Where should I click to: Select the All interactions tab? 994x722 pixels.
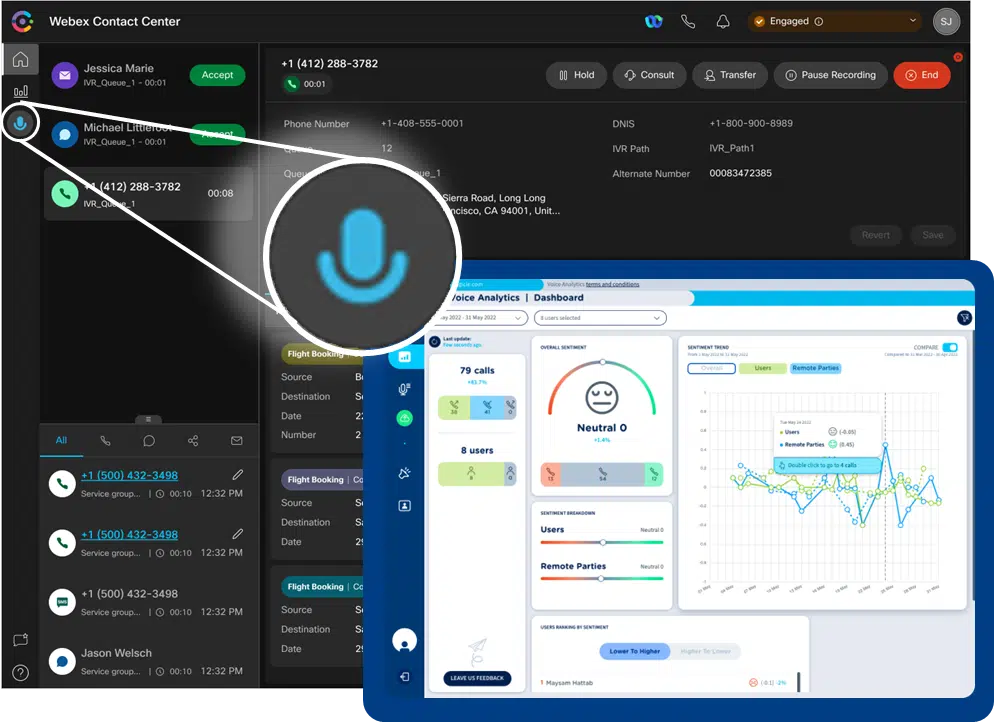coord(61,440)
